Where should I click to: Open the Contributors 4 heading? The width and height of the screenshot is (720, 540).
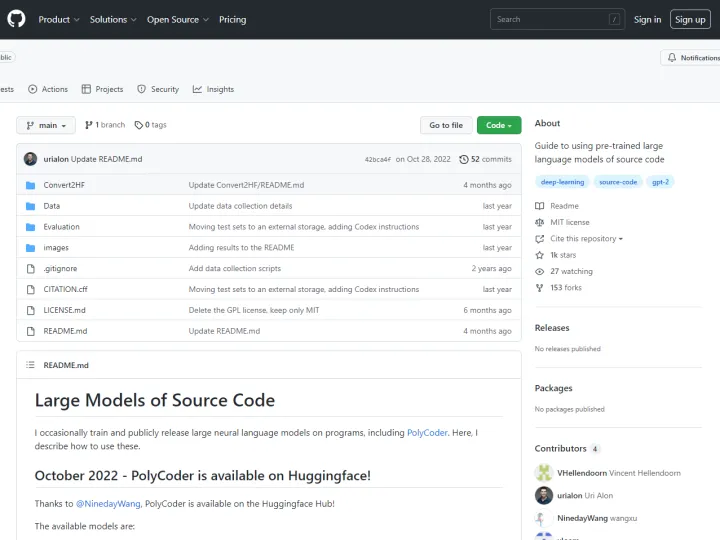point(567,449)
